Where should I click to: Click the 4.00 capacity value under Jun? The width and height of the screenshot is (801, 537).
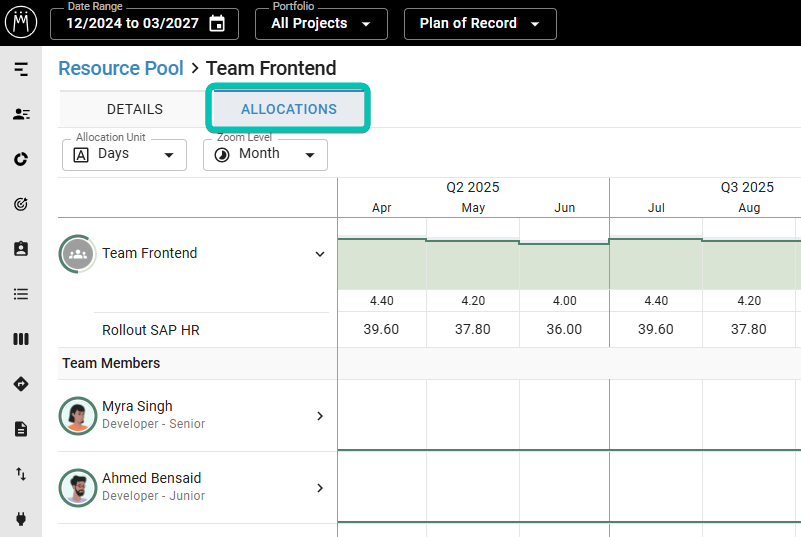564,300
